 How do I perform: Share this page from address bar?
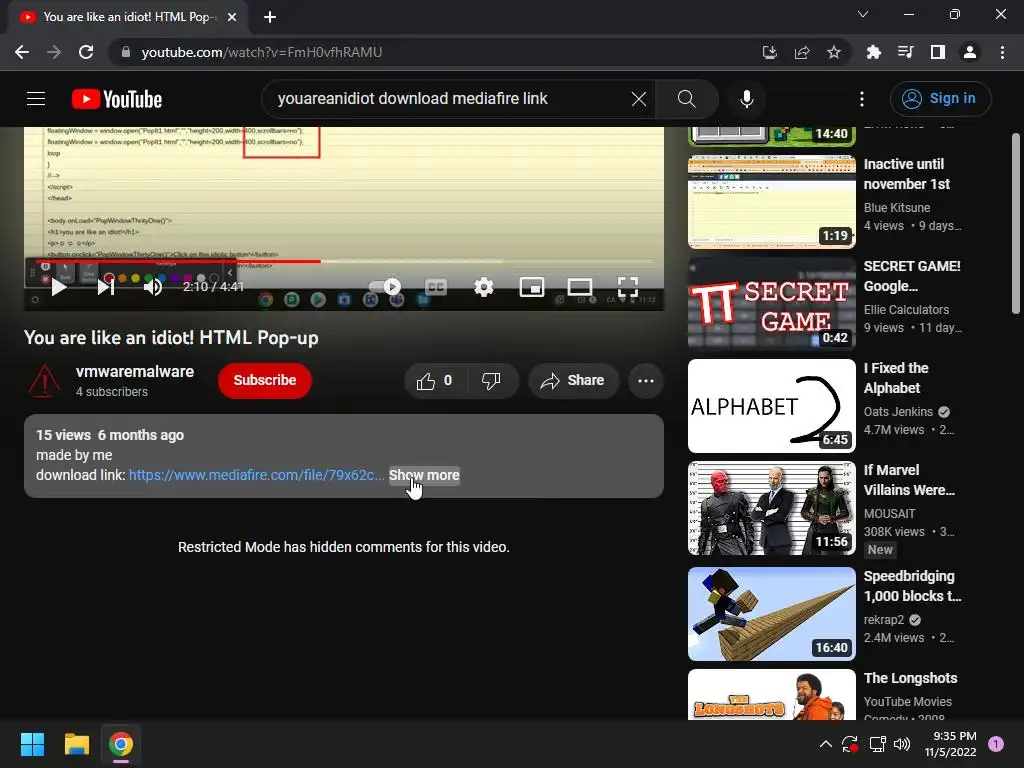802,52
